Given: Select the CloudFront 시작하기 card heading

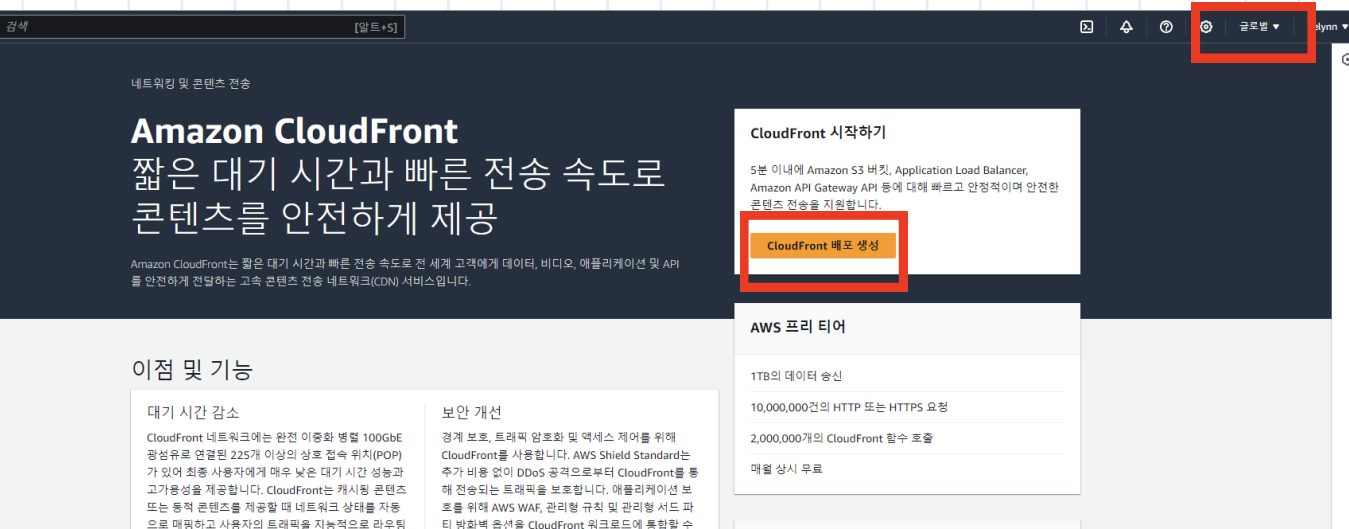Looking at the screenshot, I should [x=818, y=133].
